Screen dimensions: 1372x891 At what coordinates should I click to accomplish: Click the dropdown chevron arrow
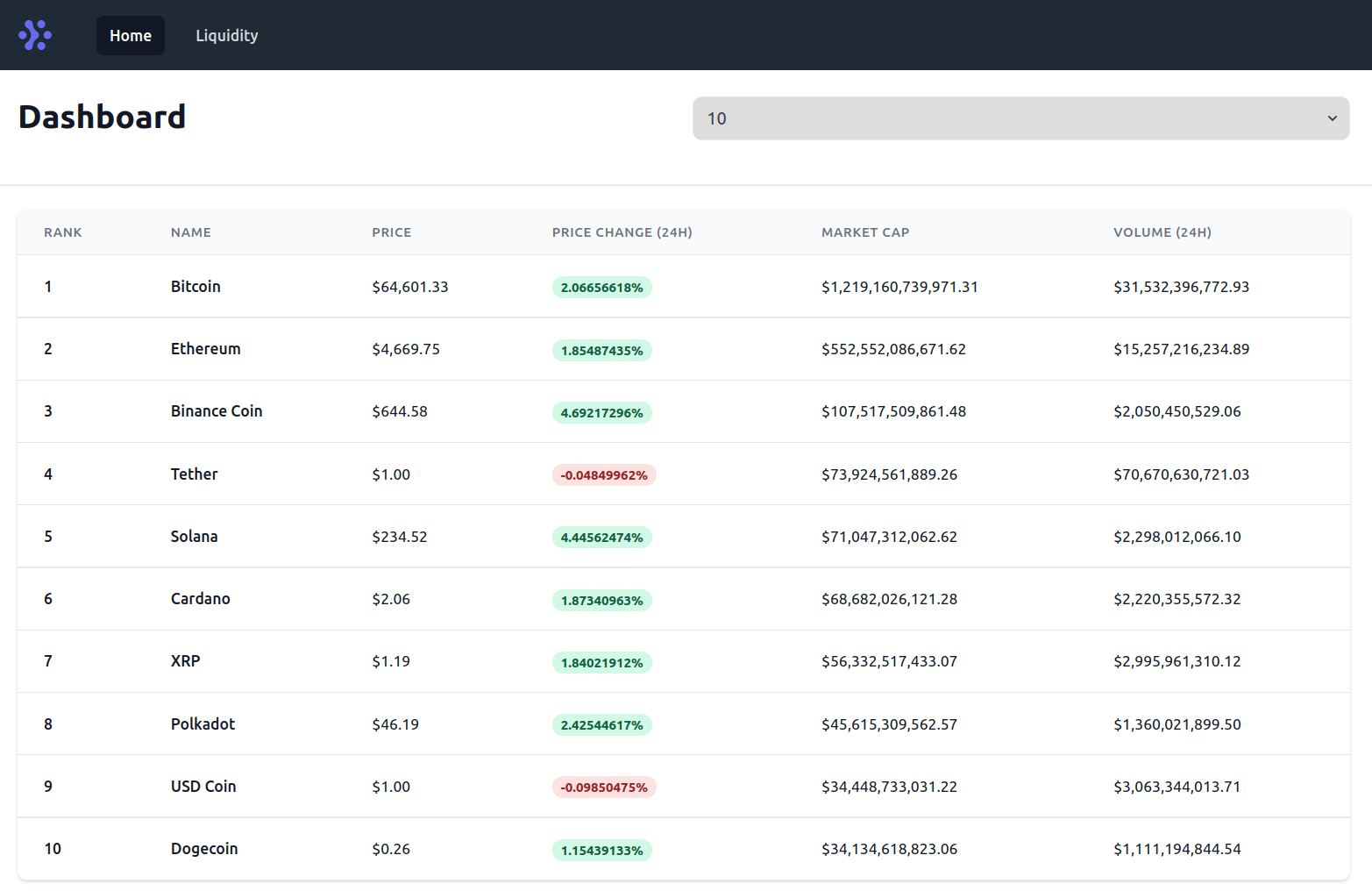tap(1332, 118)
